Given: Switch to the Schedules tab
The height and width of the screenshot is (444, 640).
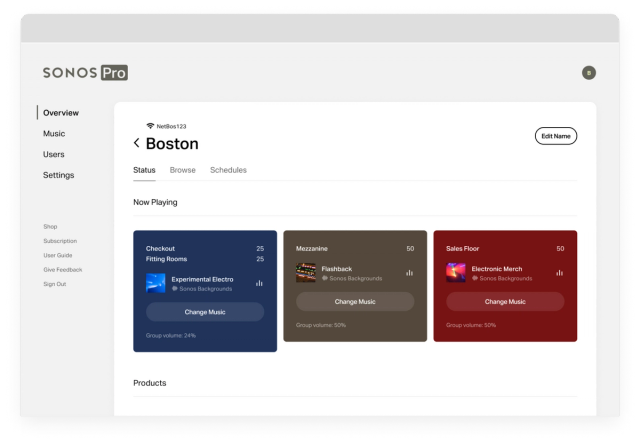Looking at the screenshot, I should click(x=228, y=170).
